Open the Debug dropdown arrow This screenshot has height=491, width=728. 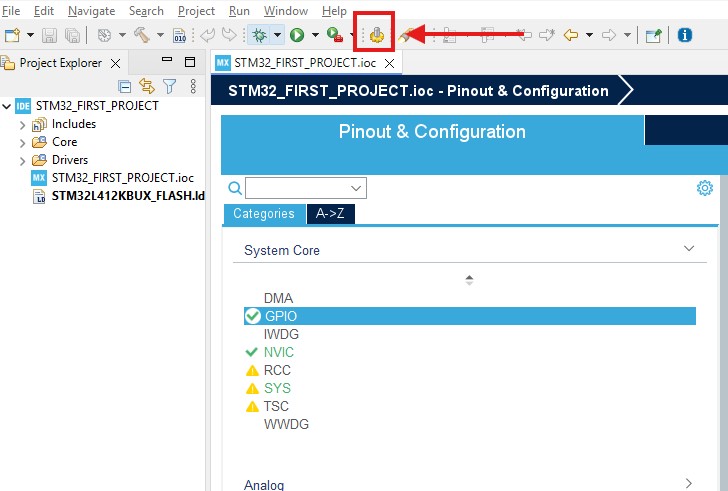click(x=277, y=35)
